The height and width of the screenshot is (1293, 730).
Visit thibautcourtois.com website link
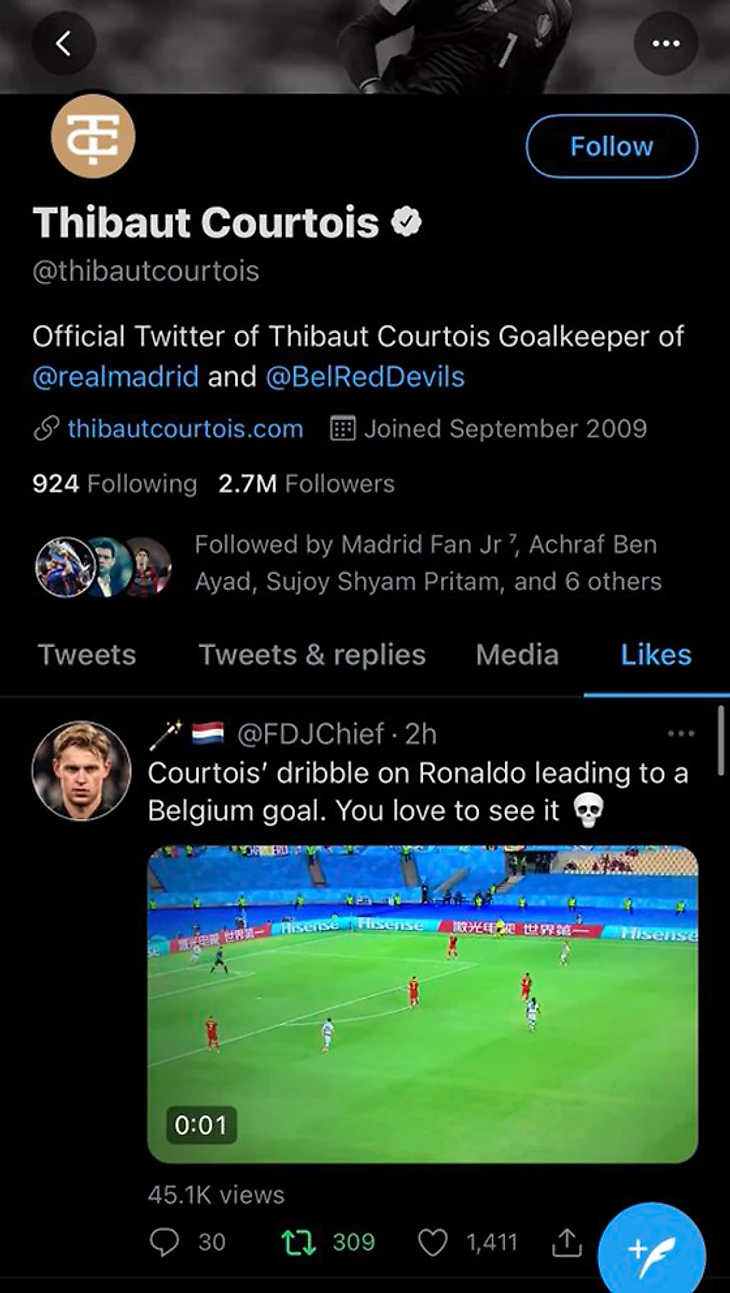point(185,429)
